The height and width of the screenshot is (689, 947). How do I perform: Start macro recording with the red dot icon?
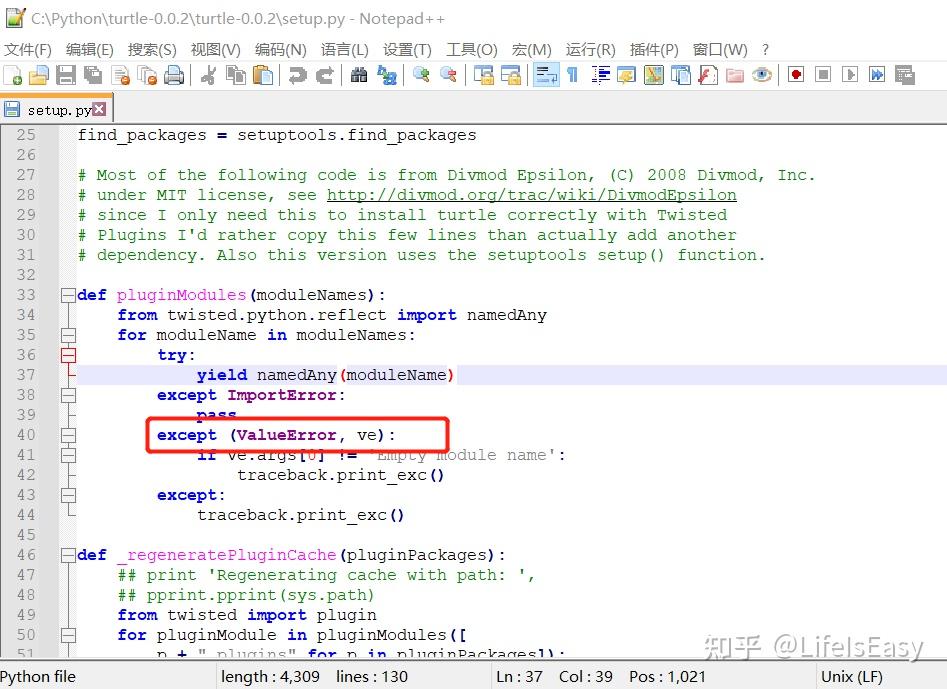coord(796,75)
